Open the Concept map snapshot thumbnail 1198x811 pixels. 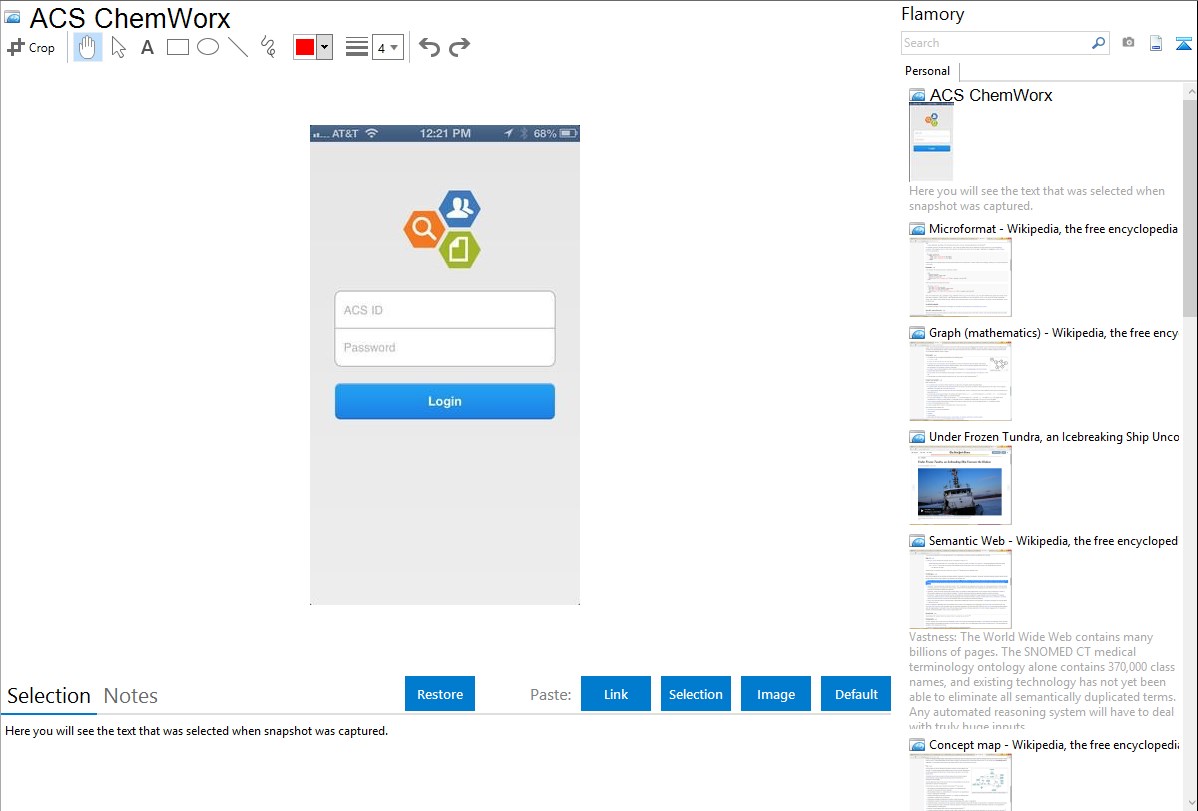pyautogui.click(x=960, y=782)
